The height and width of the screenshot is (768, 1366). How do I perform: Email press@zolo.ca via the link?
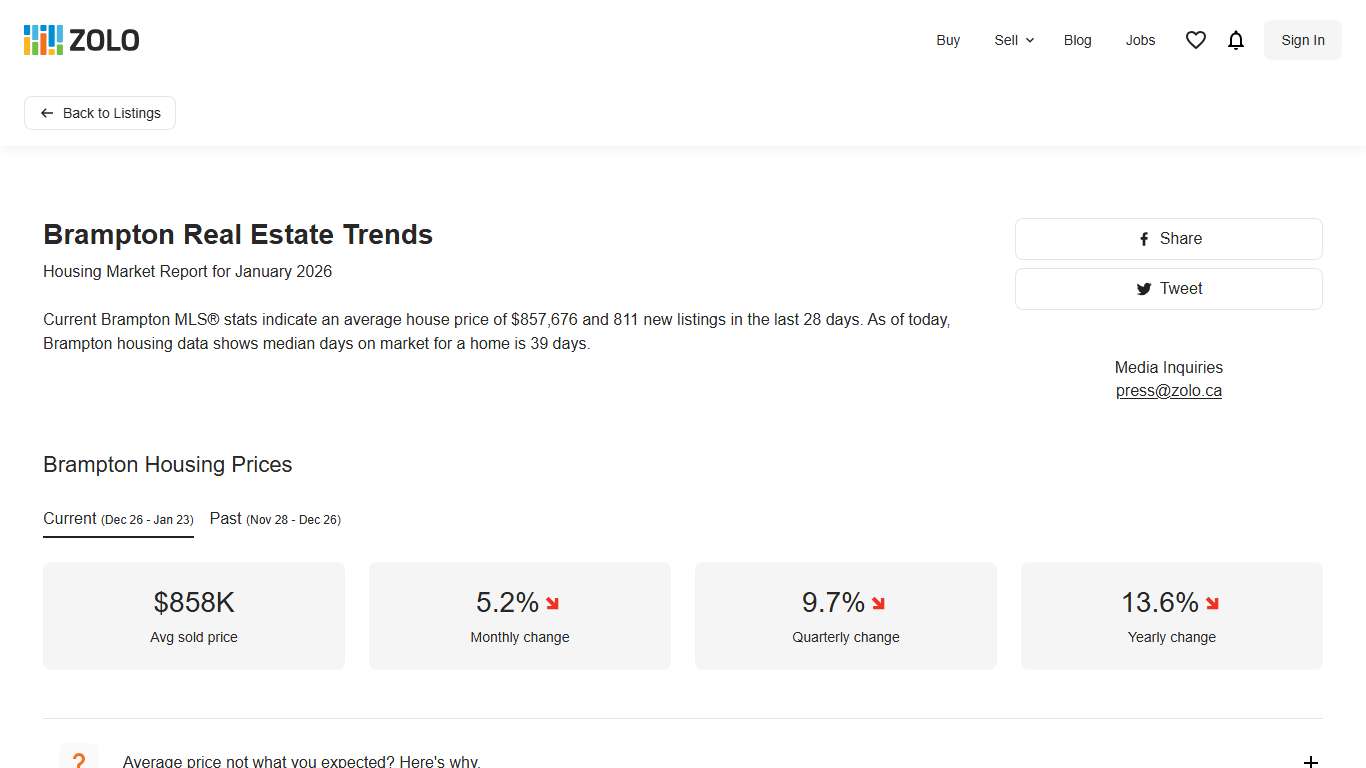[1168, 390]
